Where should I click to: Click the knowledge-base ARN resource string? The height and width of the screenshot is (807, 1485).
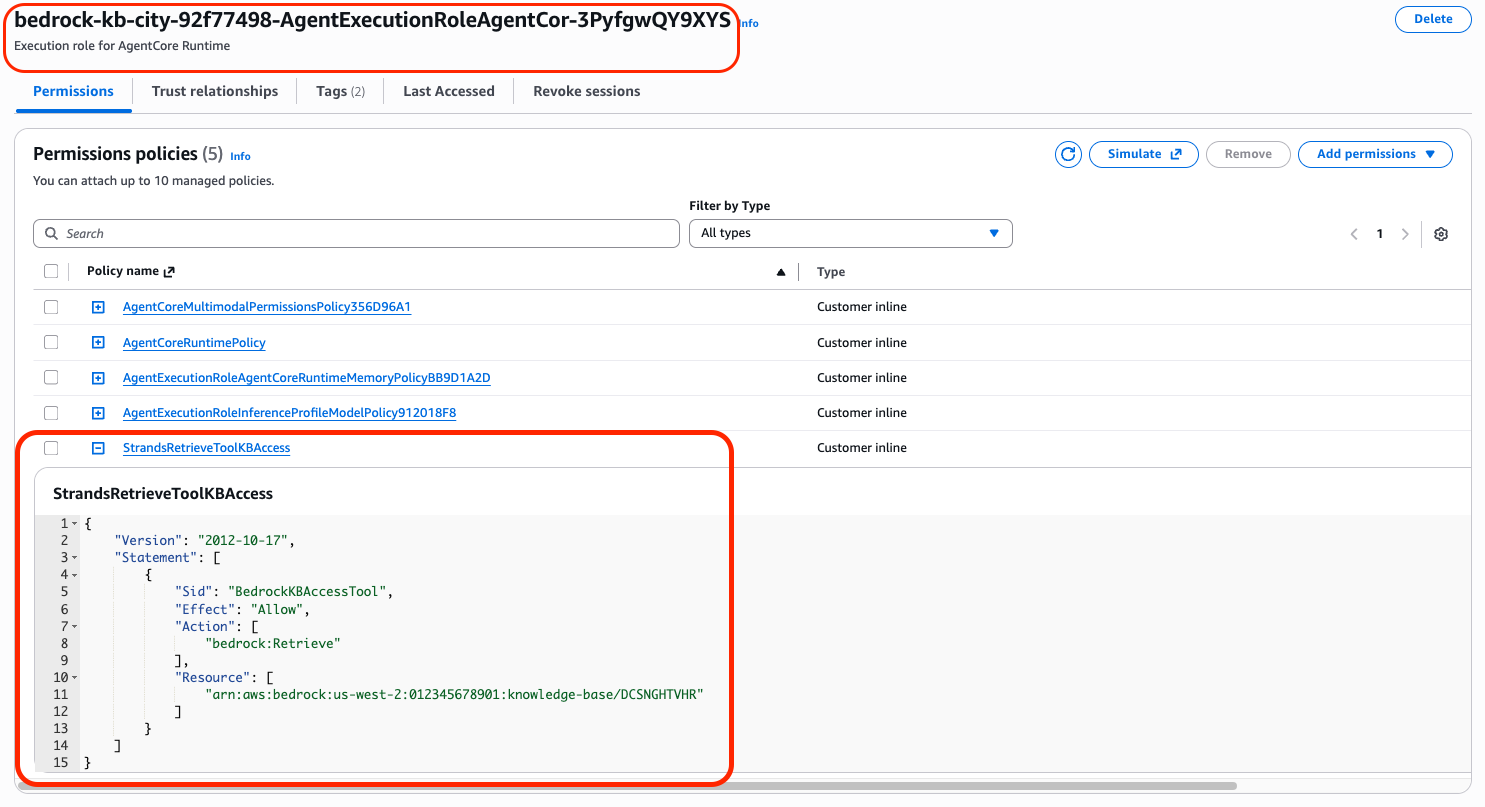point(455,694)
